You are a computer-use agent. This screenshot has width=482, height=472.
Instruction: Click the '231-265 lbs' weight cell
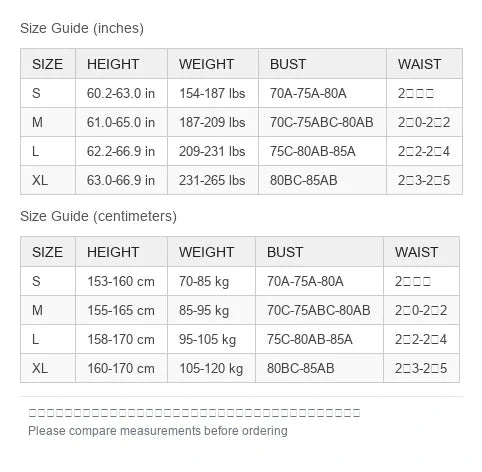(x=213, y=180)
